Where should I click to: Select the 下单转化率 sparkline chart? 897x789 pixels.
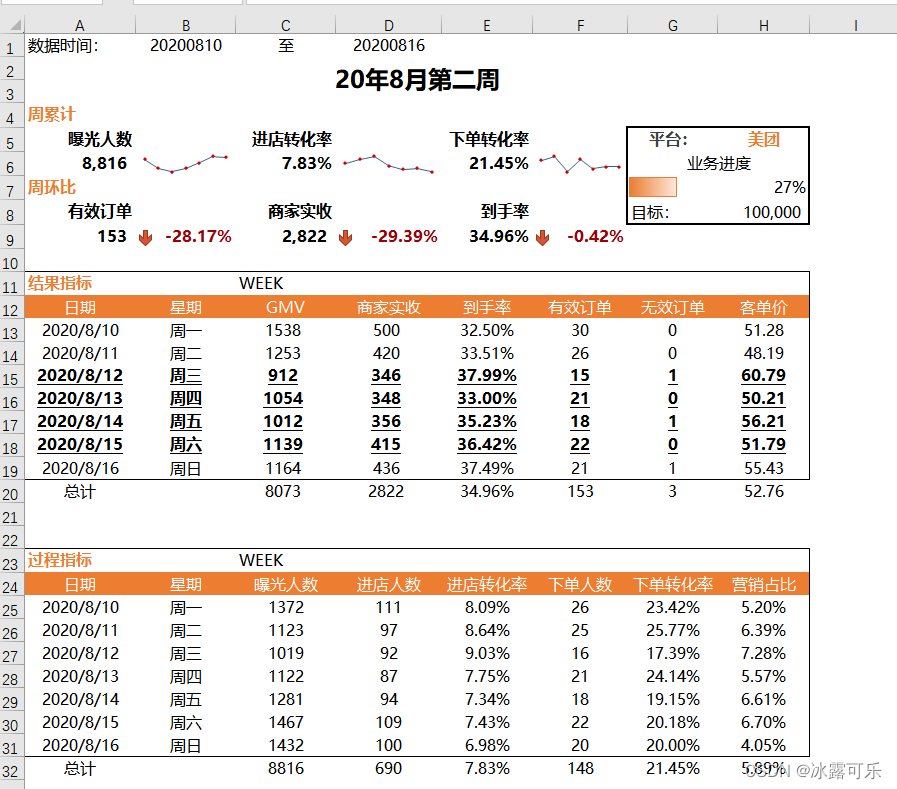[x=580, y=164]
